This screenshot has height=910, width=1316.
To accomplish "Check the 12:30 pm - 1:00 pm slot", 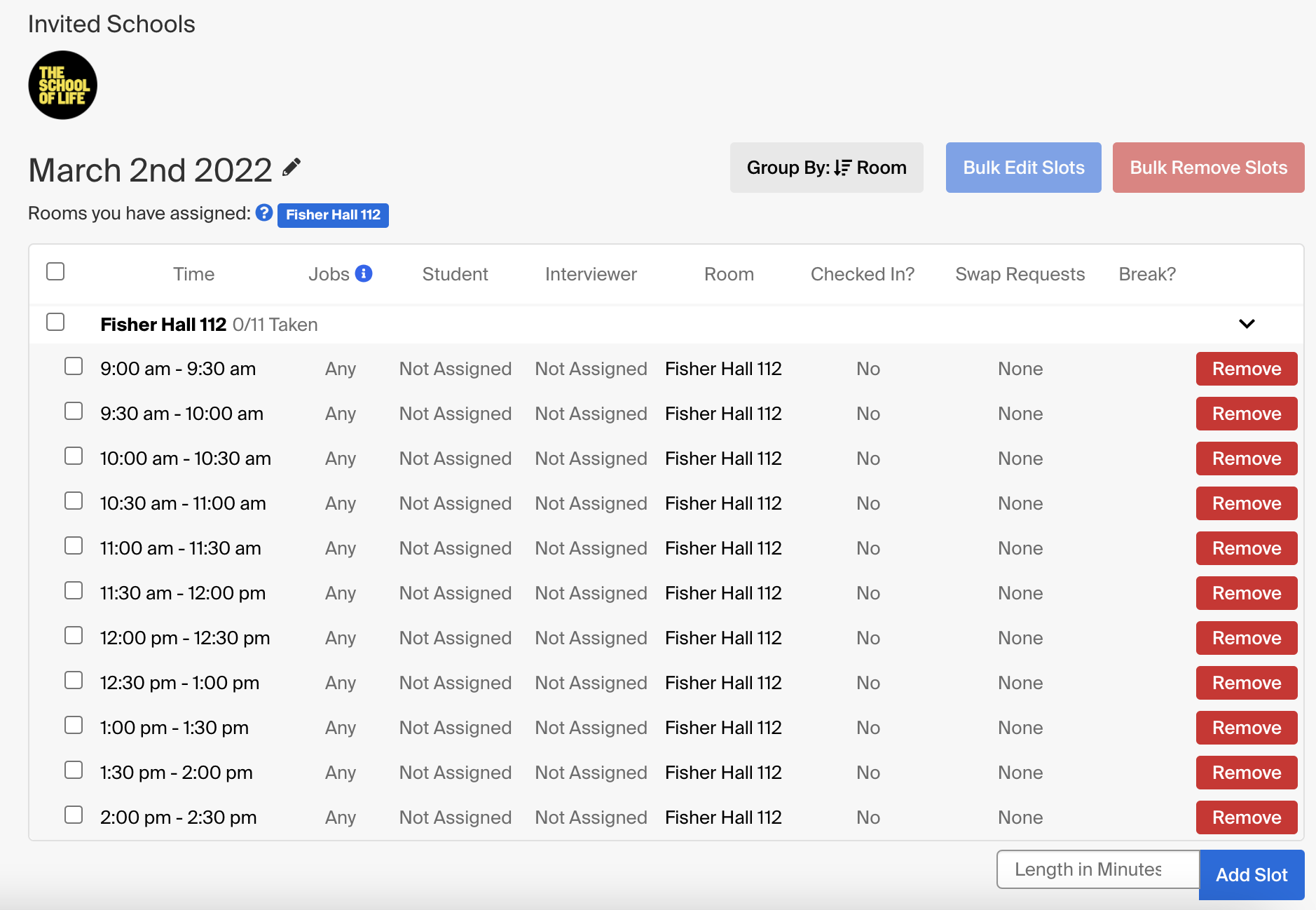I will [74, 680].
